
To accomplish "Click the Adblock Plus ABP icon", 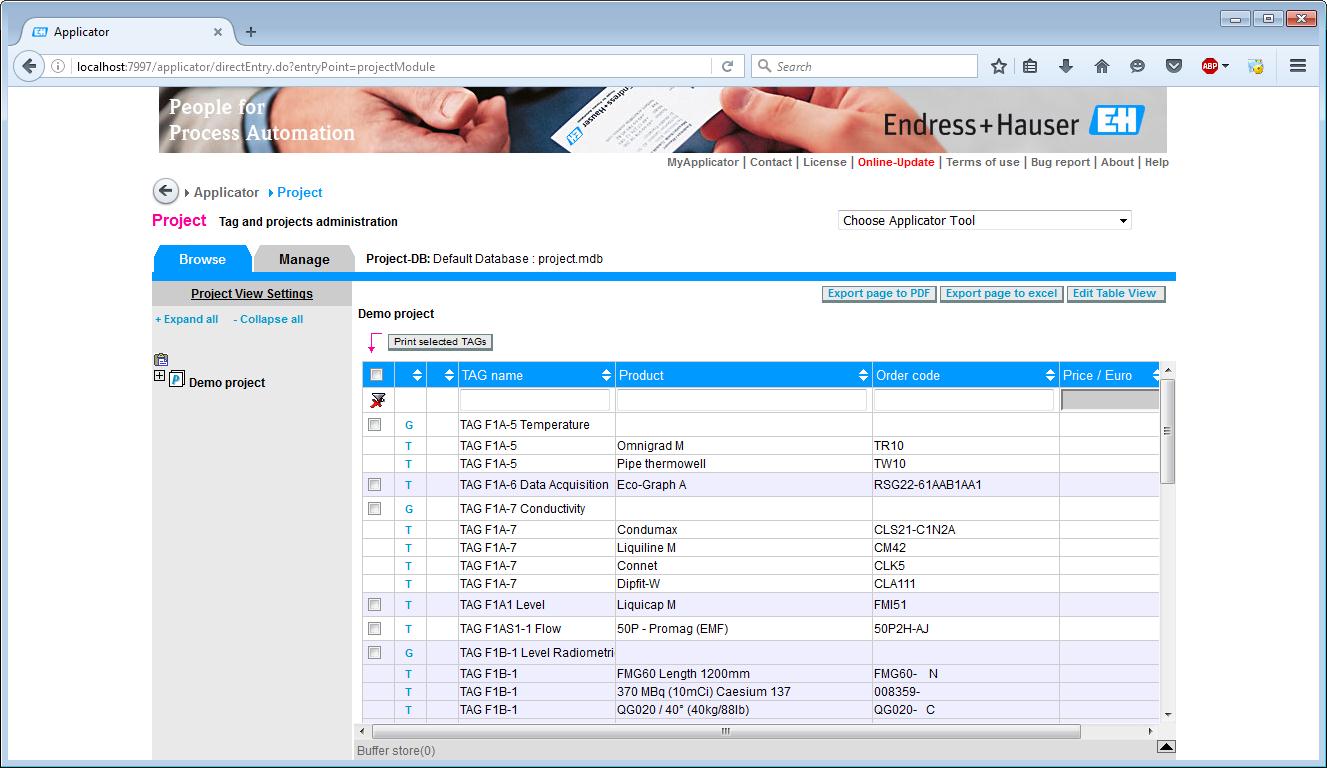I will [x=1209, y=66].
